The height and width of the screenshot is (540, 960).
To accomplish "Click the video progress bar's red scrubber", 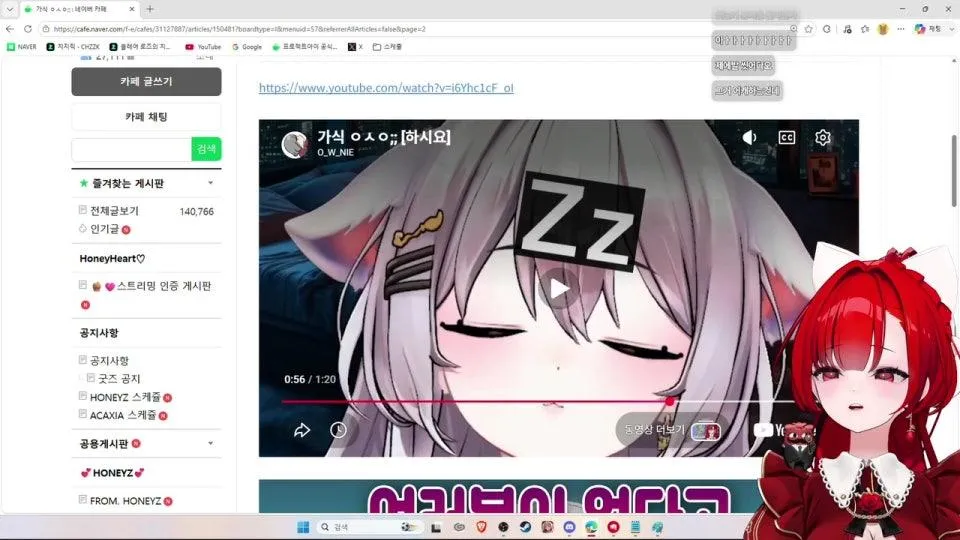I will click(x=670, y=402).
